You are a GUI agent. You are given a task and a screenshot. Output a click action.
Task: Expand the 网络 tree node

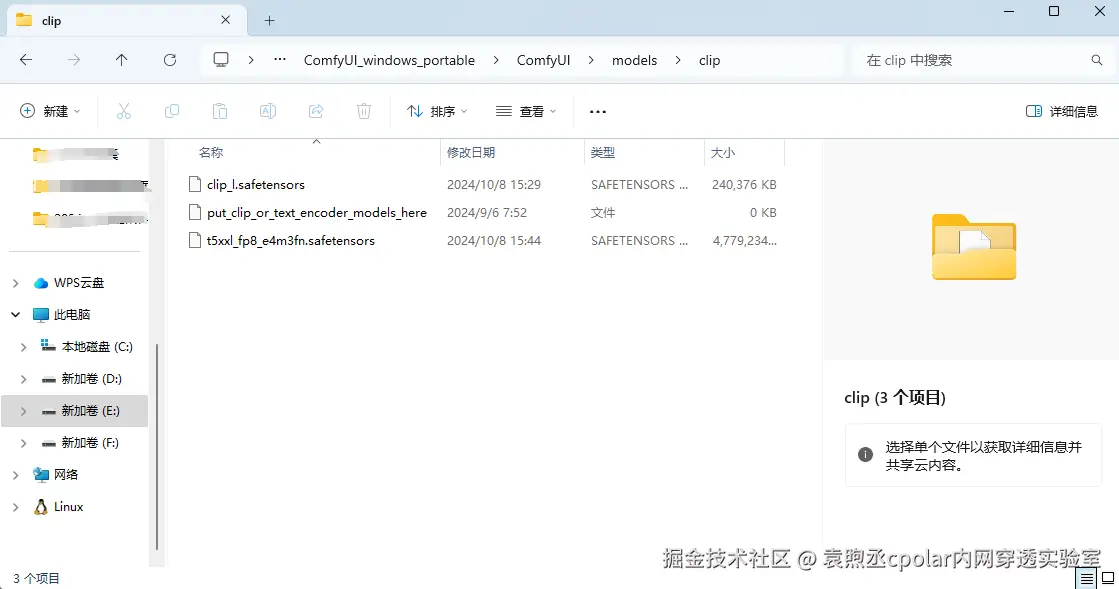(16, 475)
